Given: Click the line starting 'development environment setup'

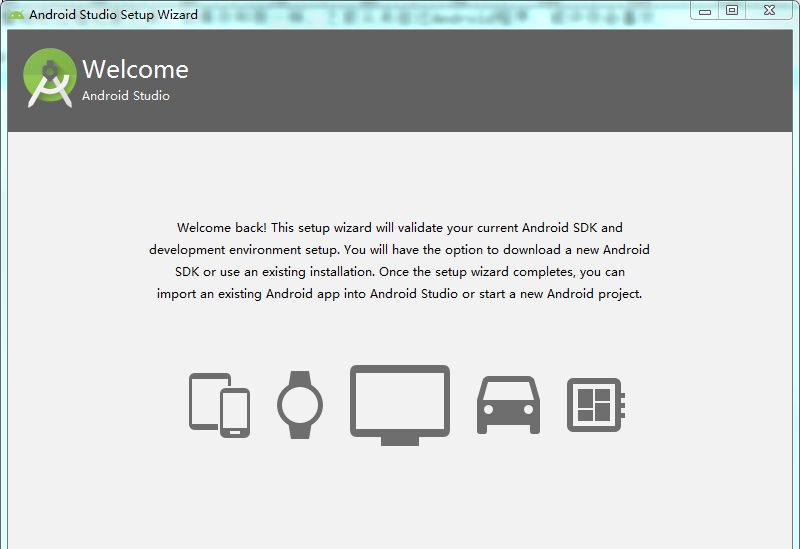Looking at the screenshot, I should [x=399, y=250].
